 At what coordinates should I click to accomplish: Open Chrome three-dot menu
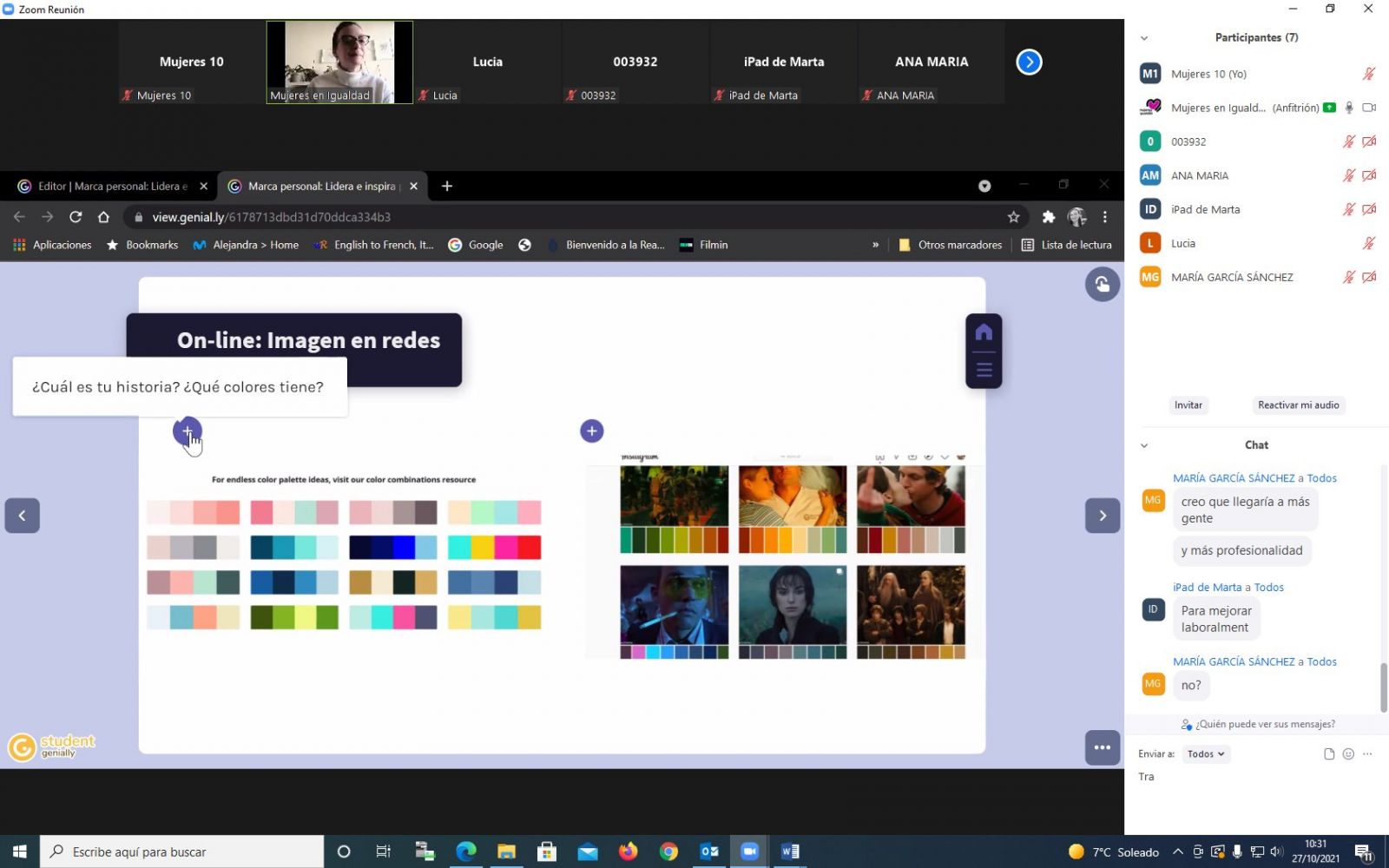[1104, 217]
